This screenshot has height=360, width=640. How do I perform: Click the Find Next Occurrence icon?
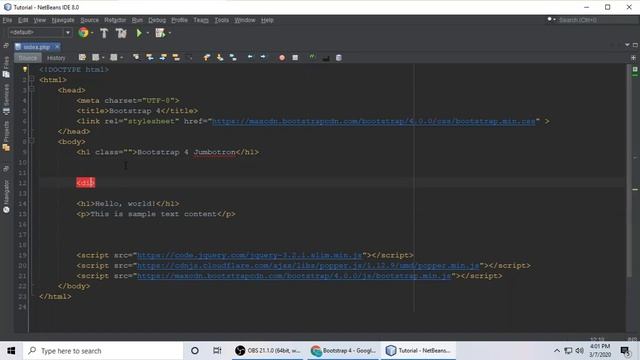[x=163, y=58]
